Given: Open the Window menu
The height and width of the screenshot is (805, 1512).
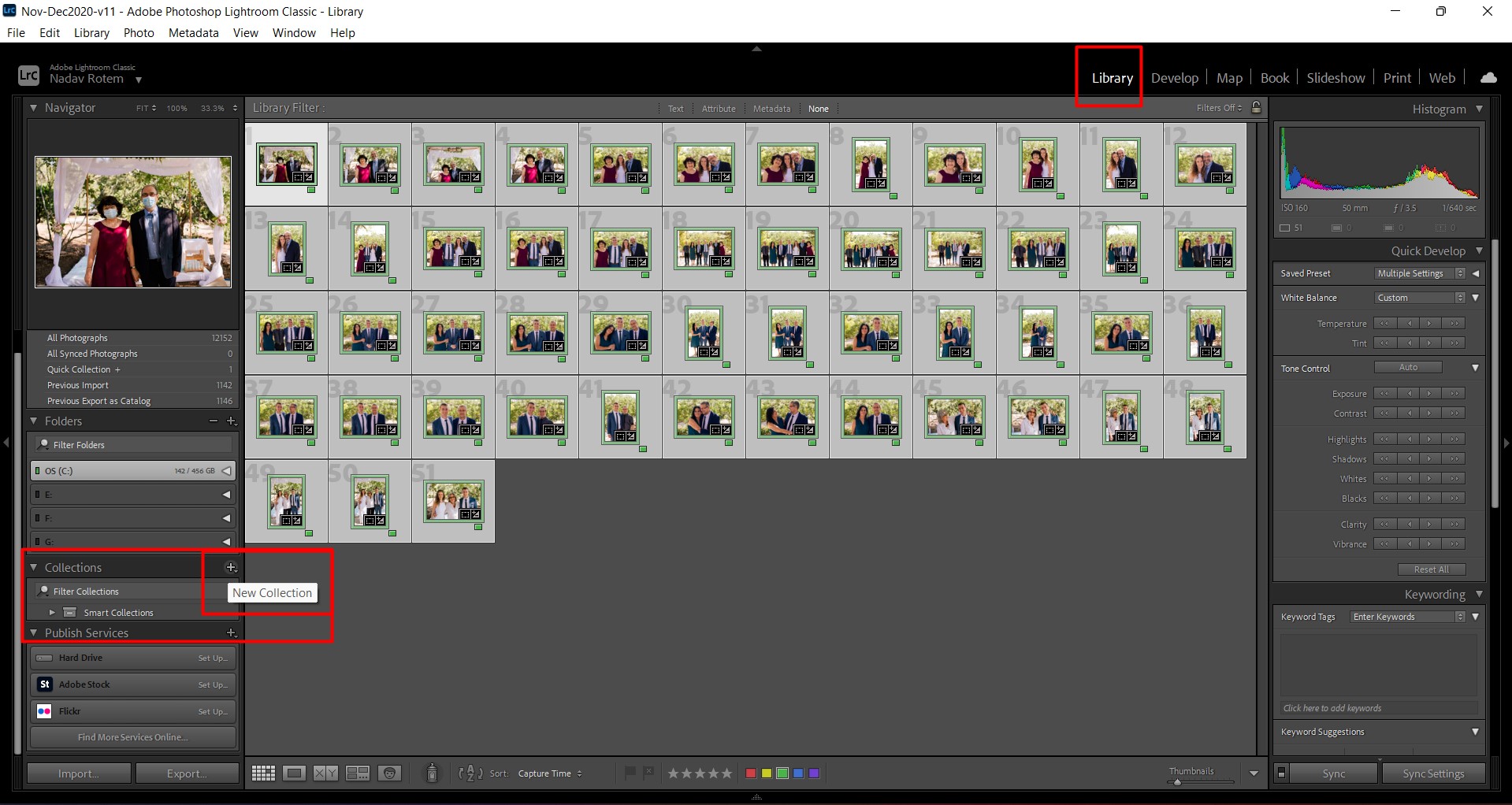Looking at the screenshot, I should (294, 32).
